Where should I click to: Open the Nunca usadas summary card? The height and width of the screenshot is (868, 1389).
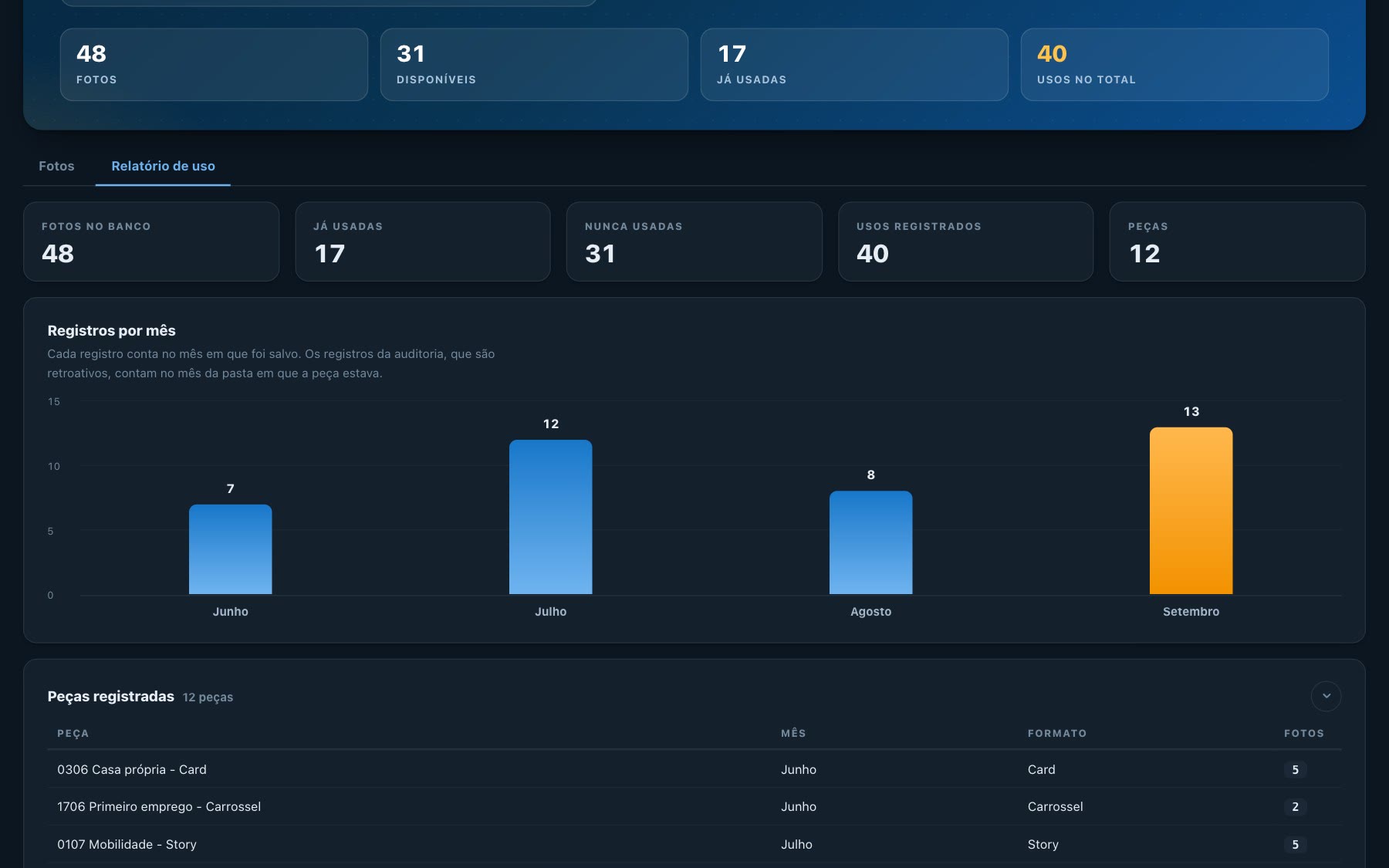coord(694,241)
